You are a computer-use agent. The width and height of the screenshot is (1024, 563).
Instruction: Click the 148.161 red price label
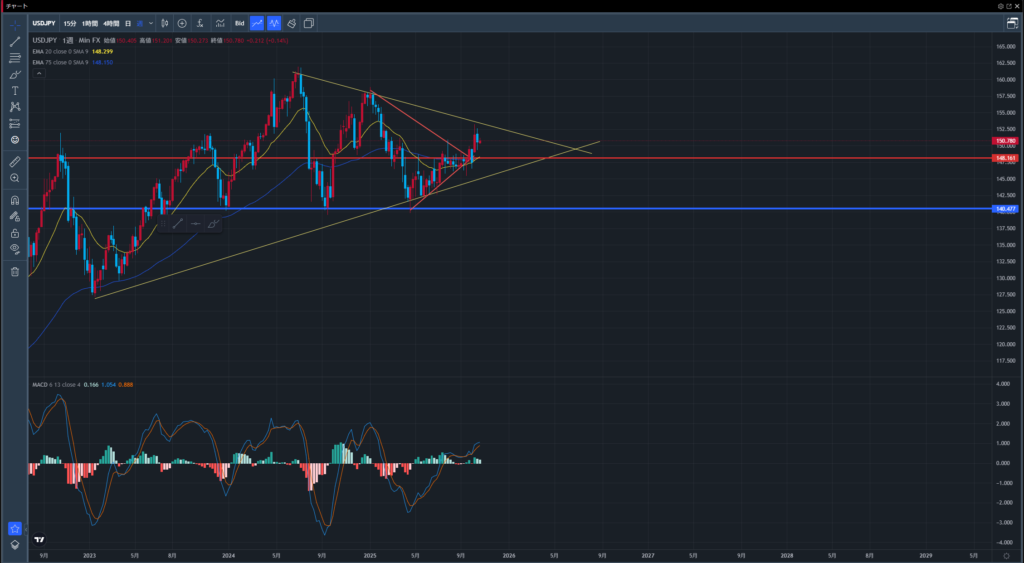pyautogui.click(x=1005, y=158)
